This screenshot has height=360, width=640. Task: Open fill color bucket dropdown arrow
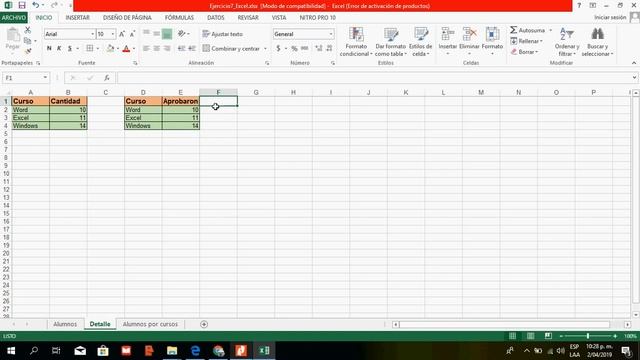coord(118,49)
